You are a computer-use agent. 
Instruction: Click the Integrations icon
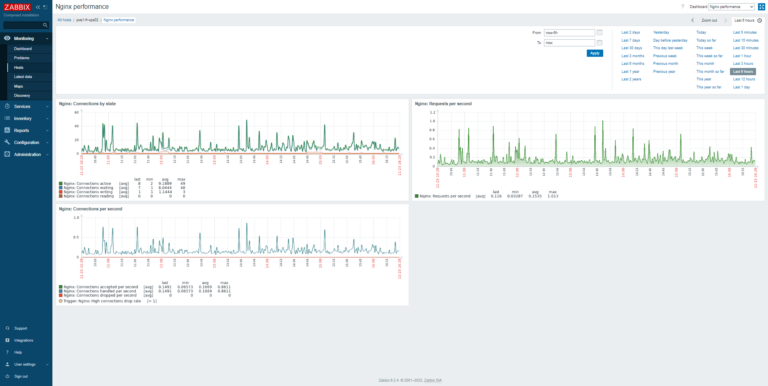point(7,340)
